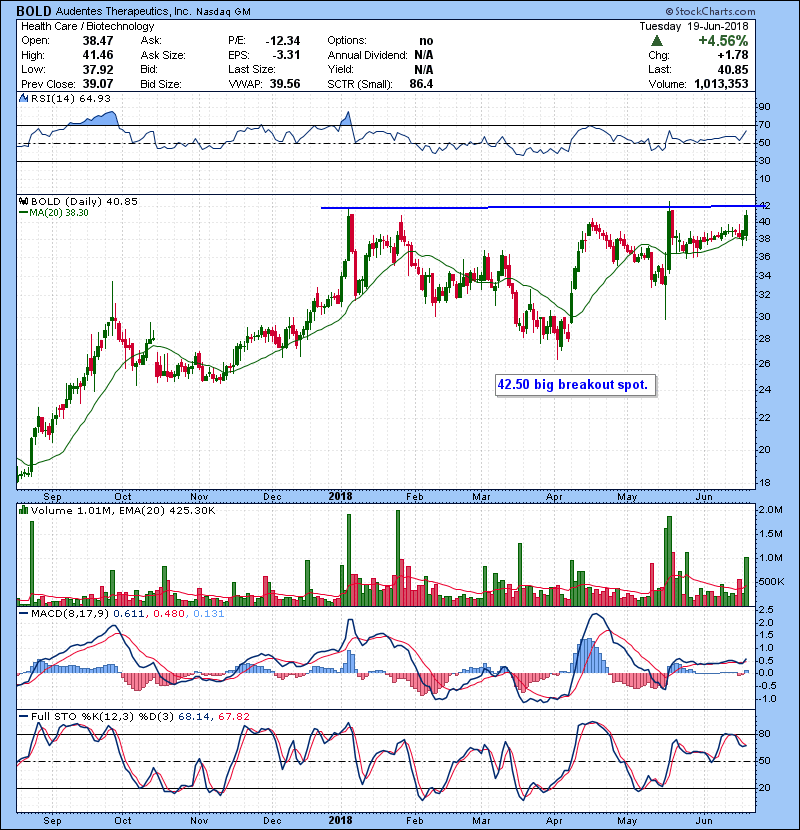This screenshot has height=830, width=800.
Task: Click the RSI(14) indicator icon
Action: click(24, 98)
